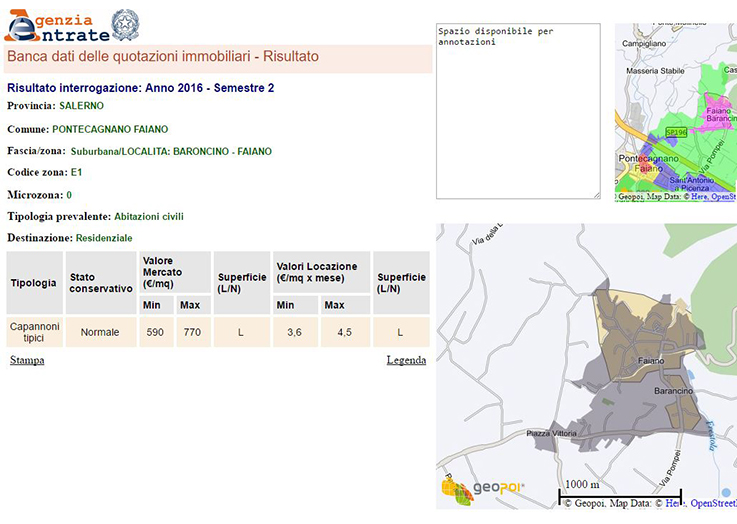Click the Abitazioni civili value
This screenshot has width=737, height=524.
pos(149,217)
